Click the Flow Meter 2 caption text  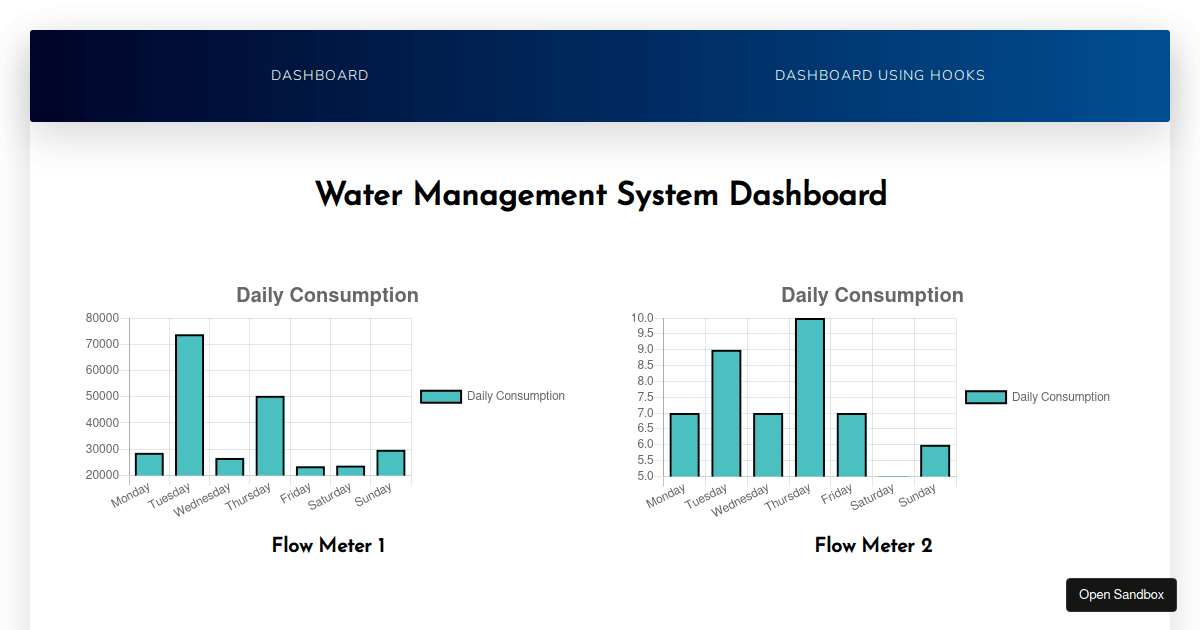click(x=872, y=545)
